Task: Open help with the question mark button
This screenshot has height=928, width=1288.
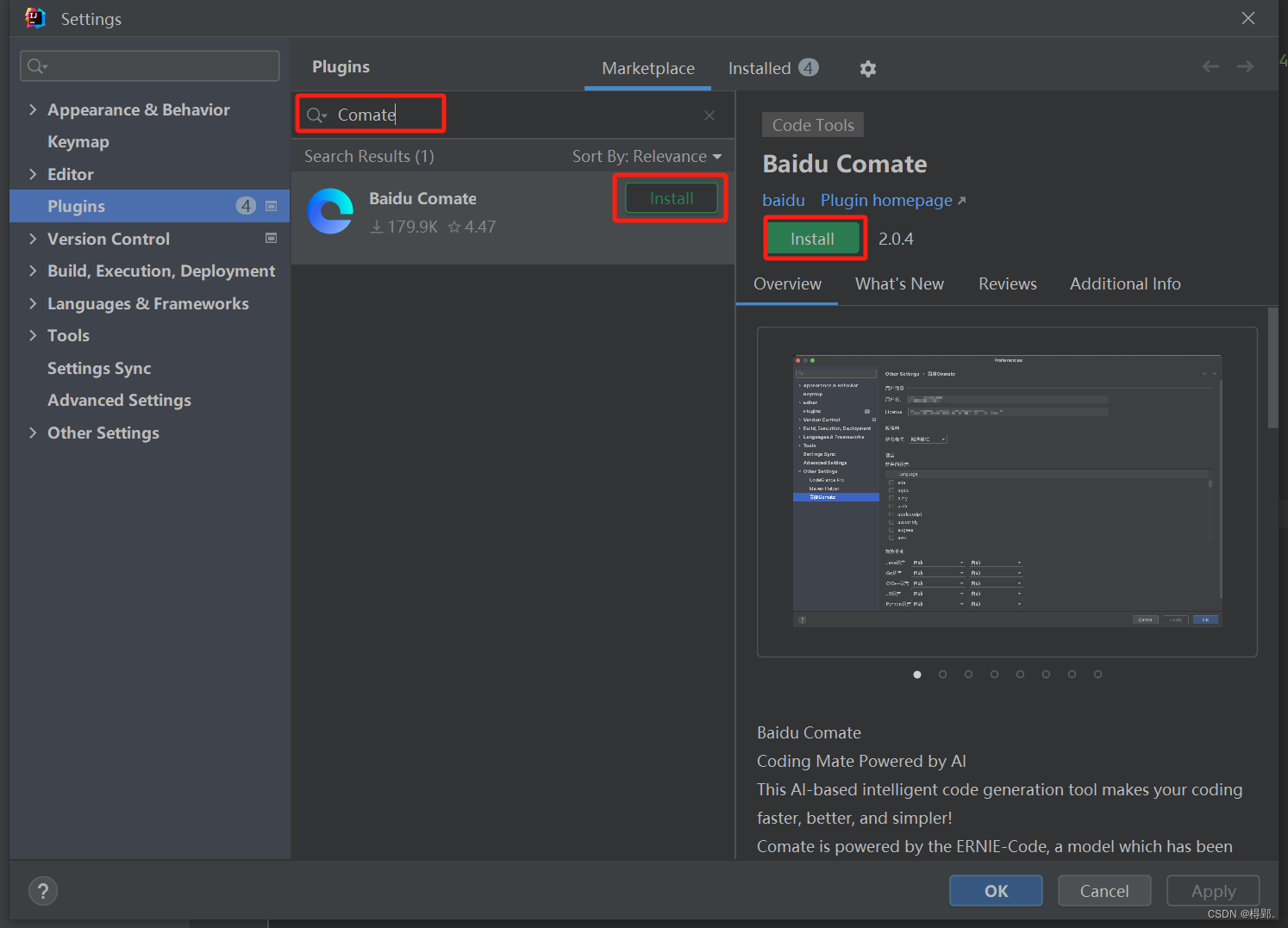Action: [x=43, y=891]
